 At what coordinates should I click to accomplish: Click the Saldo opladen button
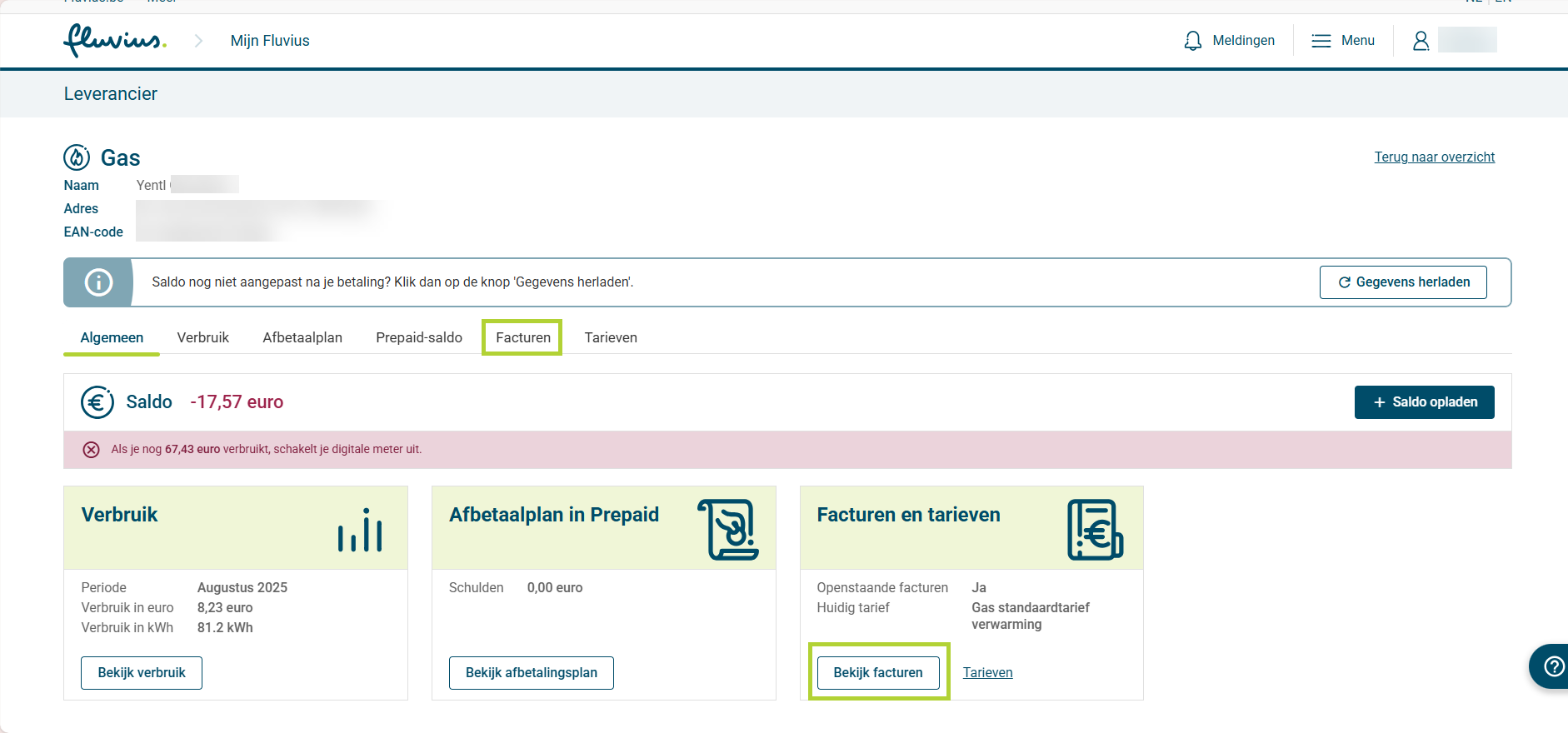pyautogui.click(x=1424, y=402)
